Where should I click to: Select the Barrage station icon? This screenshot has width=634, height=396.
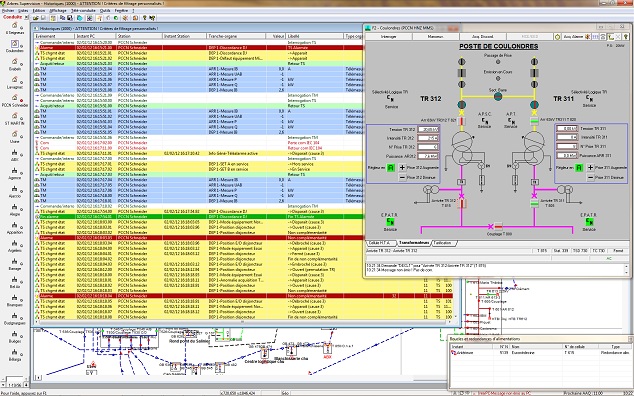15,262
